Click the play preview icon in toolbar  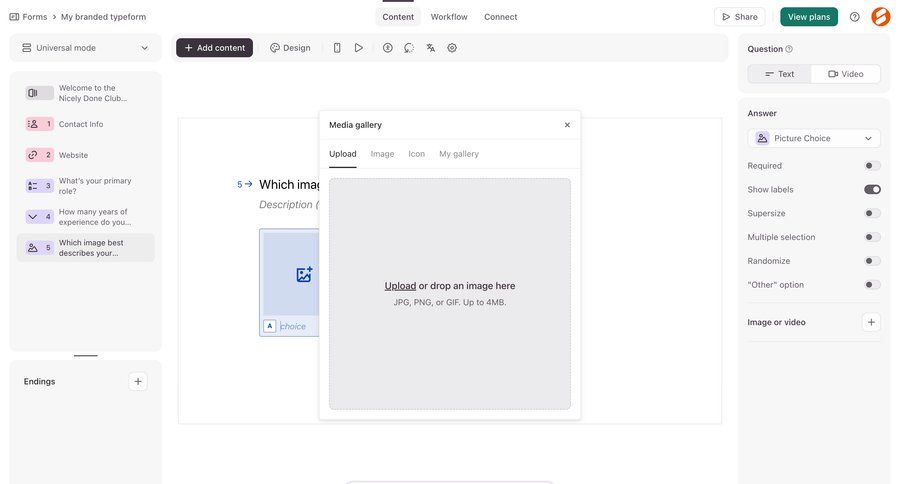pos(359,48)
